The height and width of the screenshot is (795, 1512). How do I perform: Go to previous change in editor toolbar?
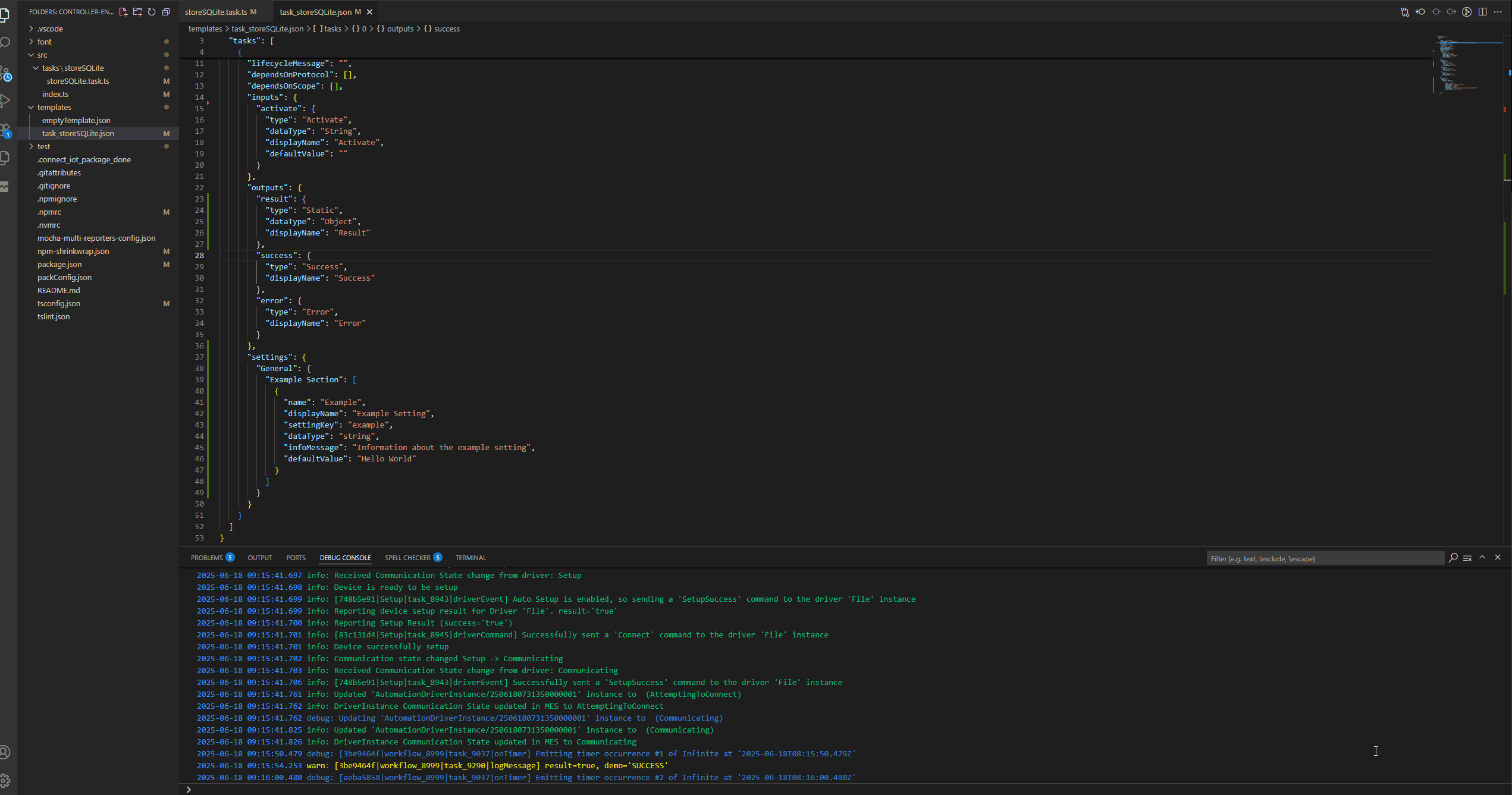(1420, 12)
